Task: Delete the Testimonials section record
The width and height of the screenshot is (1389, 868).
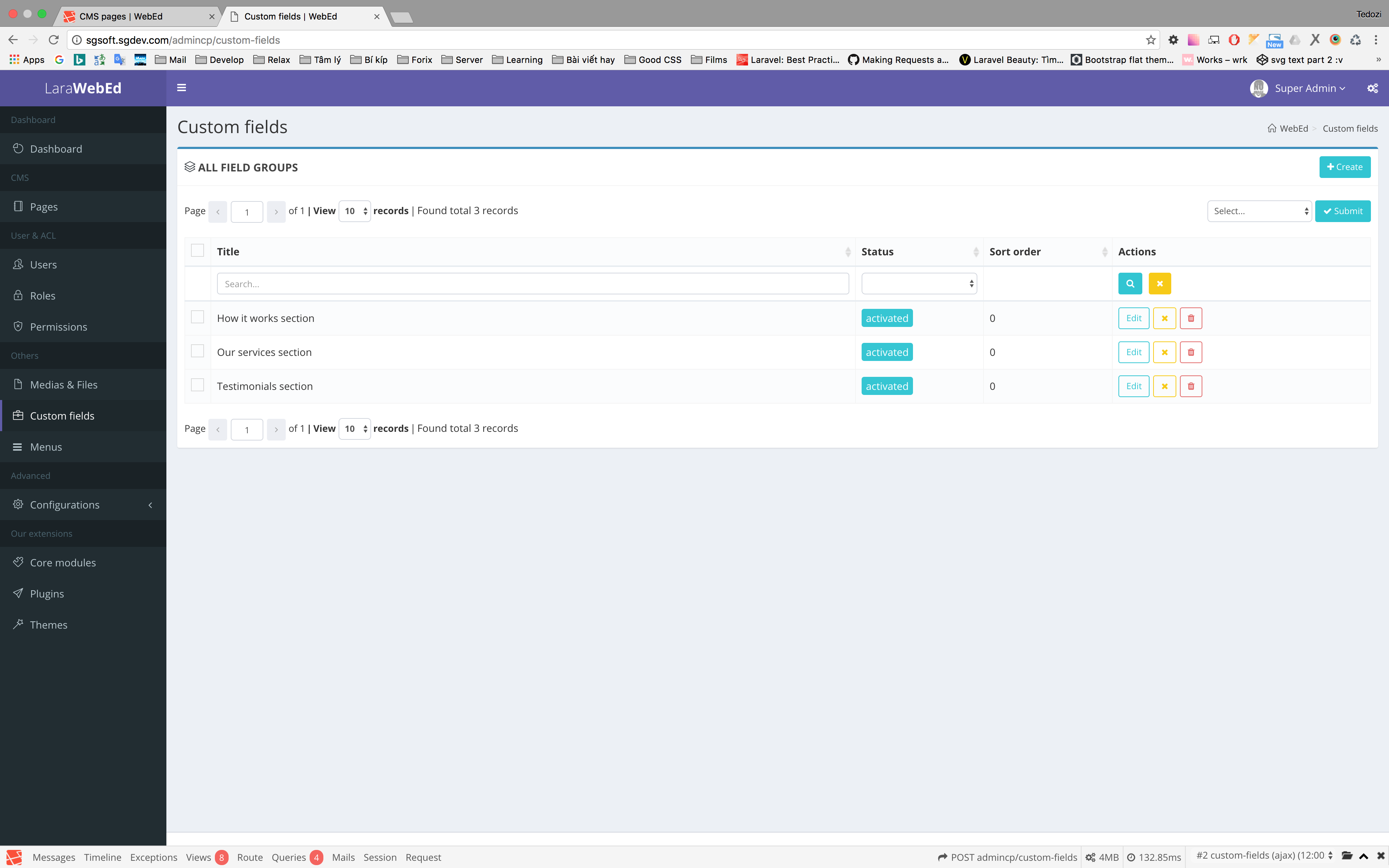Action: 1190,386
